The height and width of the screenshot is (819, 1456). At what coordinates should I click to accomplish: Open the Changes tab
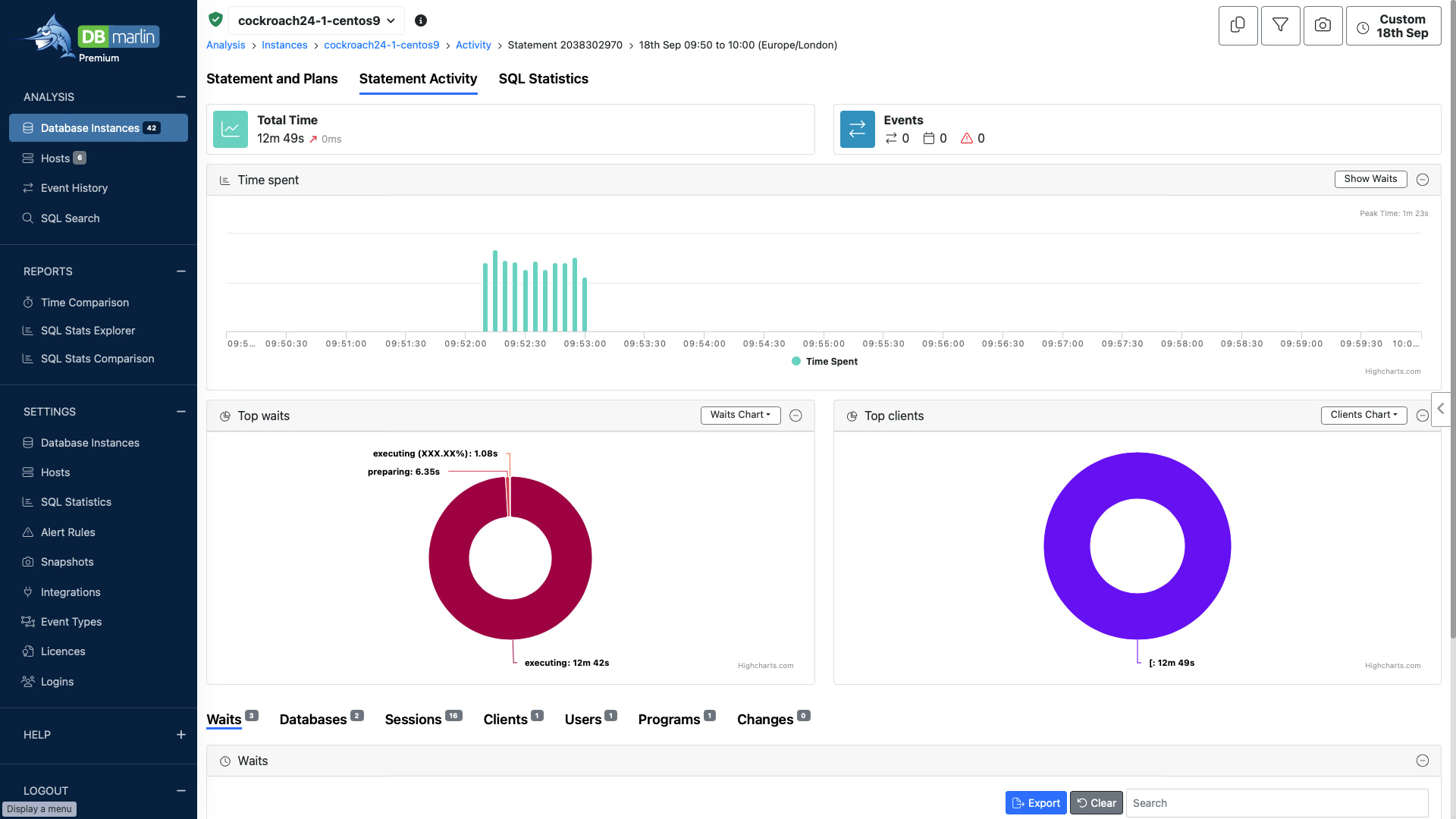[x=773, y=719]
